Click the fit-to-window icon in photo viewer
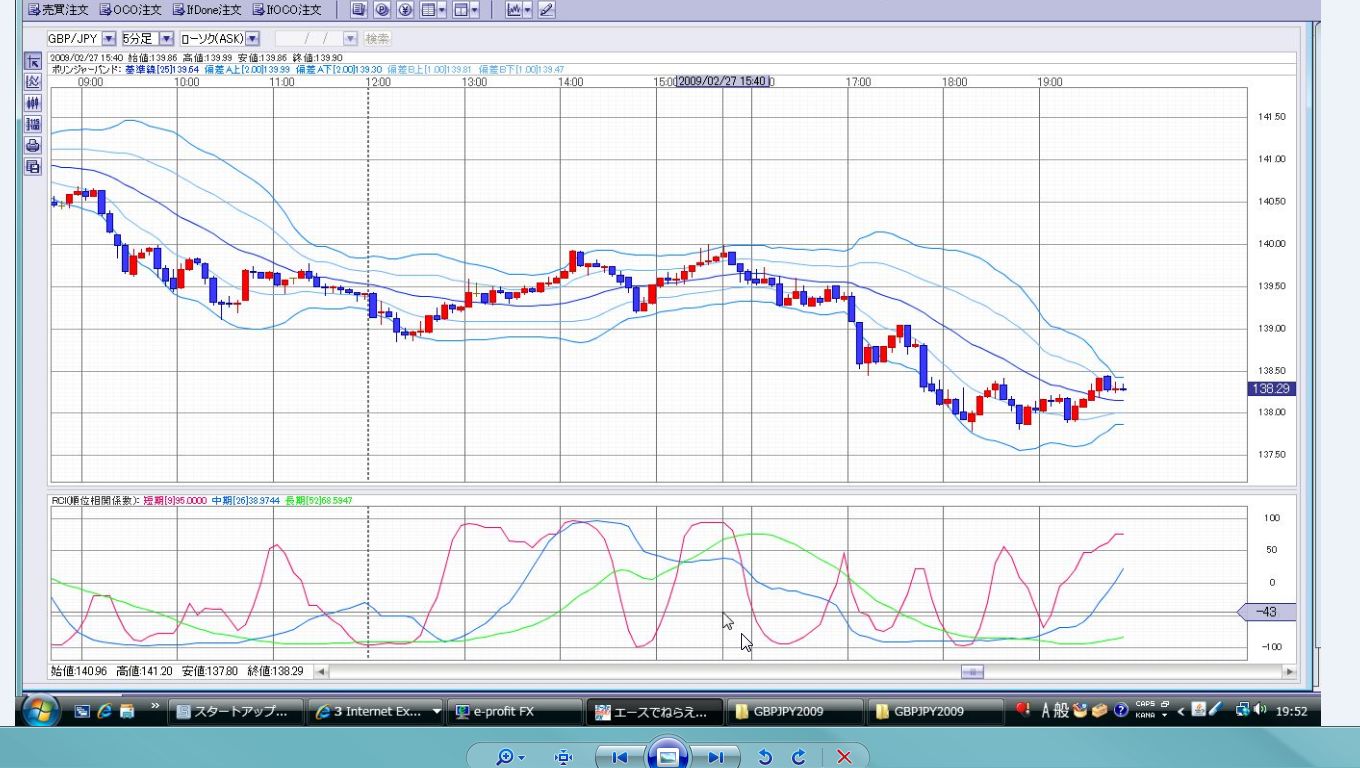Viewport: 1360px width, 768px height. tap(563, 757)
